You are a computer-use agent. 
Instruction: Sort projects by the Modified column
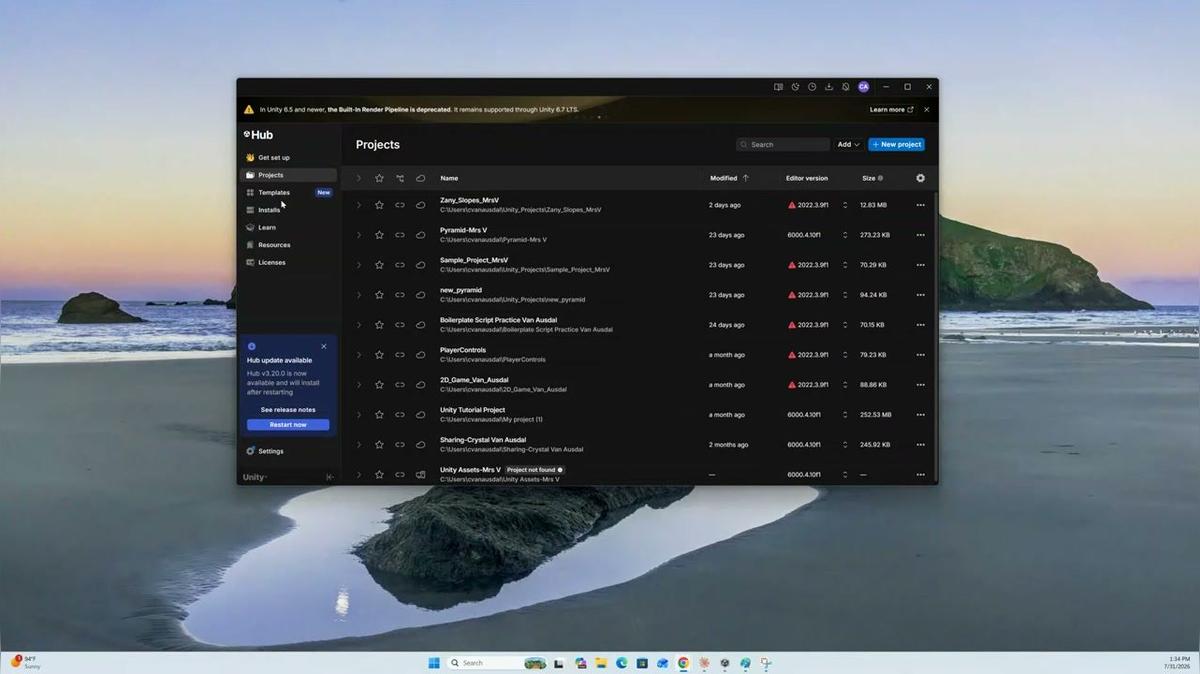point(729,178)
